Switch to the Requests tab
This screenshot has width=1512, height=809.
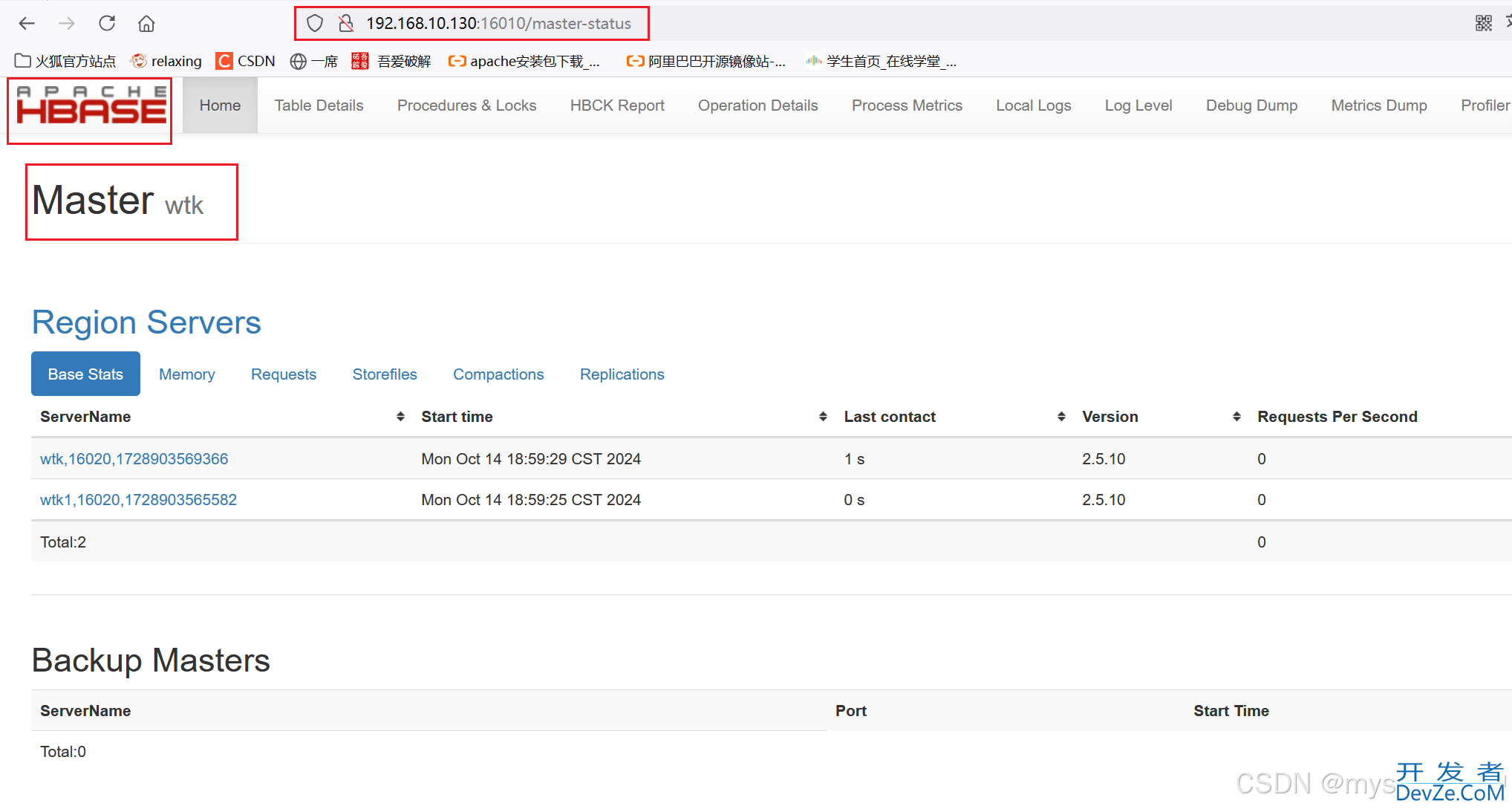(x=284, y=374)
